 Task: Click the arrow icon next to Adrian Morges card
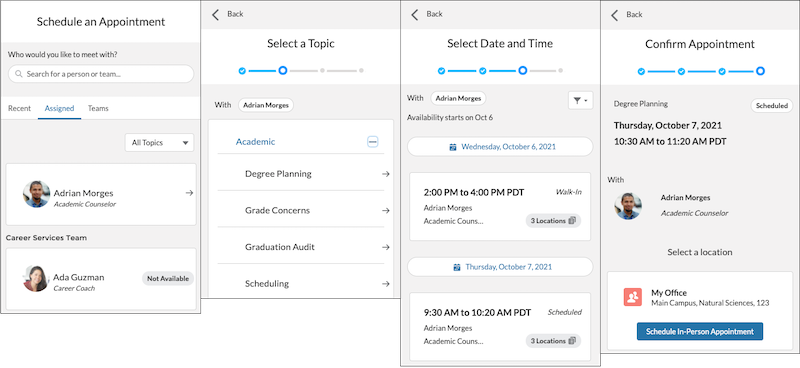(189, 193)
